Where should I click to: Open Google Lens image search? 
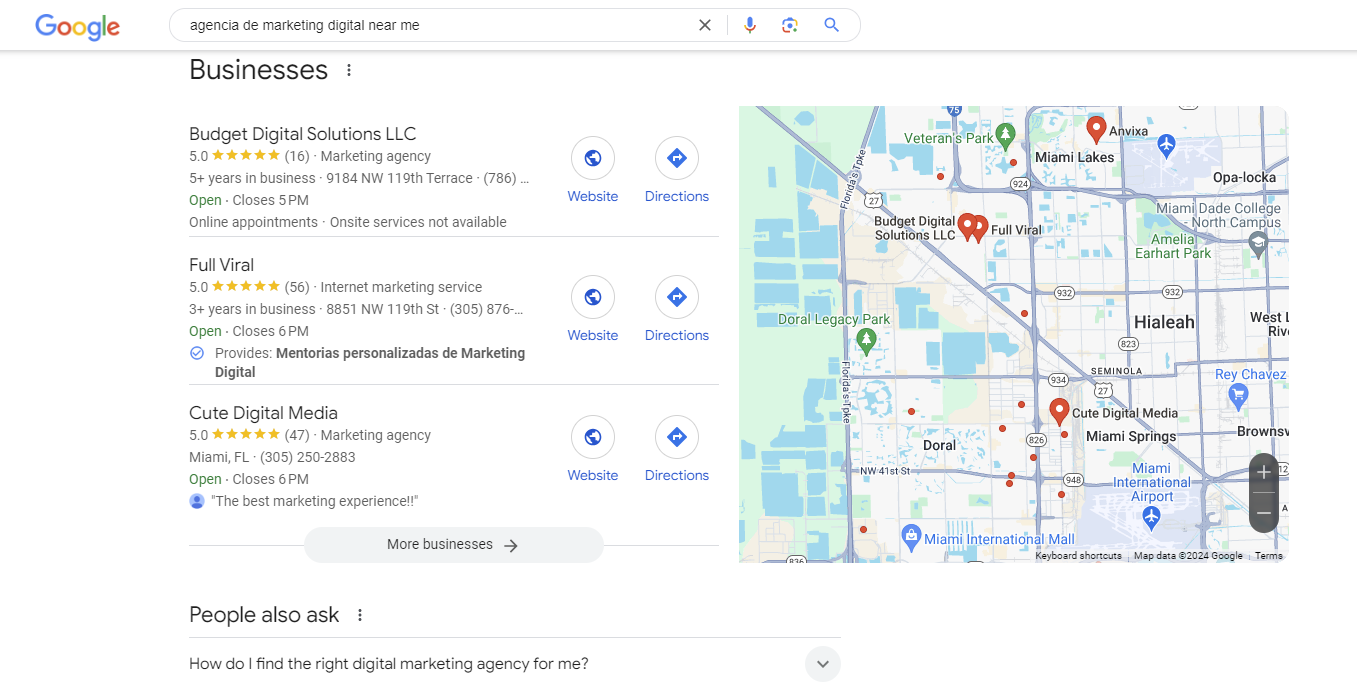coord(790,25)
